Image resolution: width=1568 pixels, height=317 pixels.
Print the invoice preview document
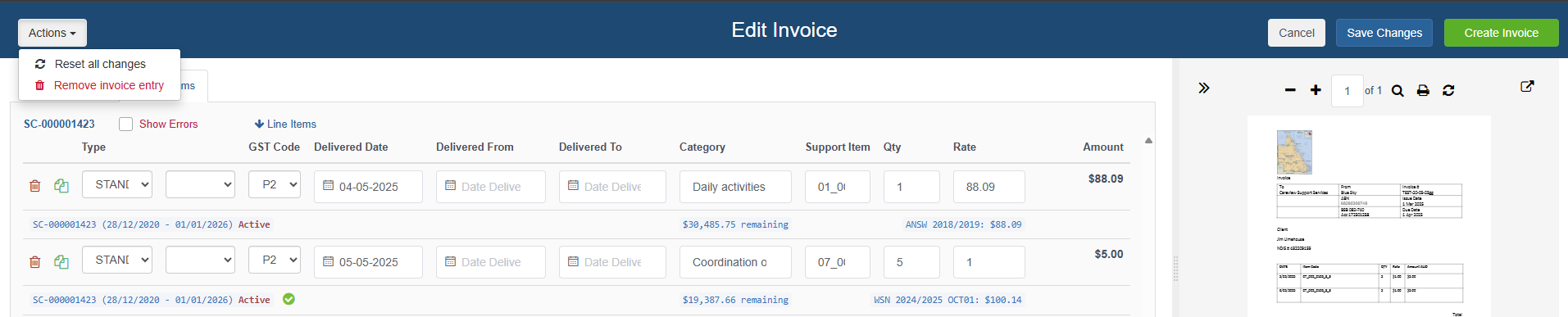[x=1423, y=90]
